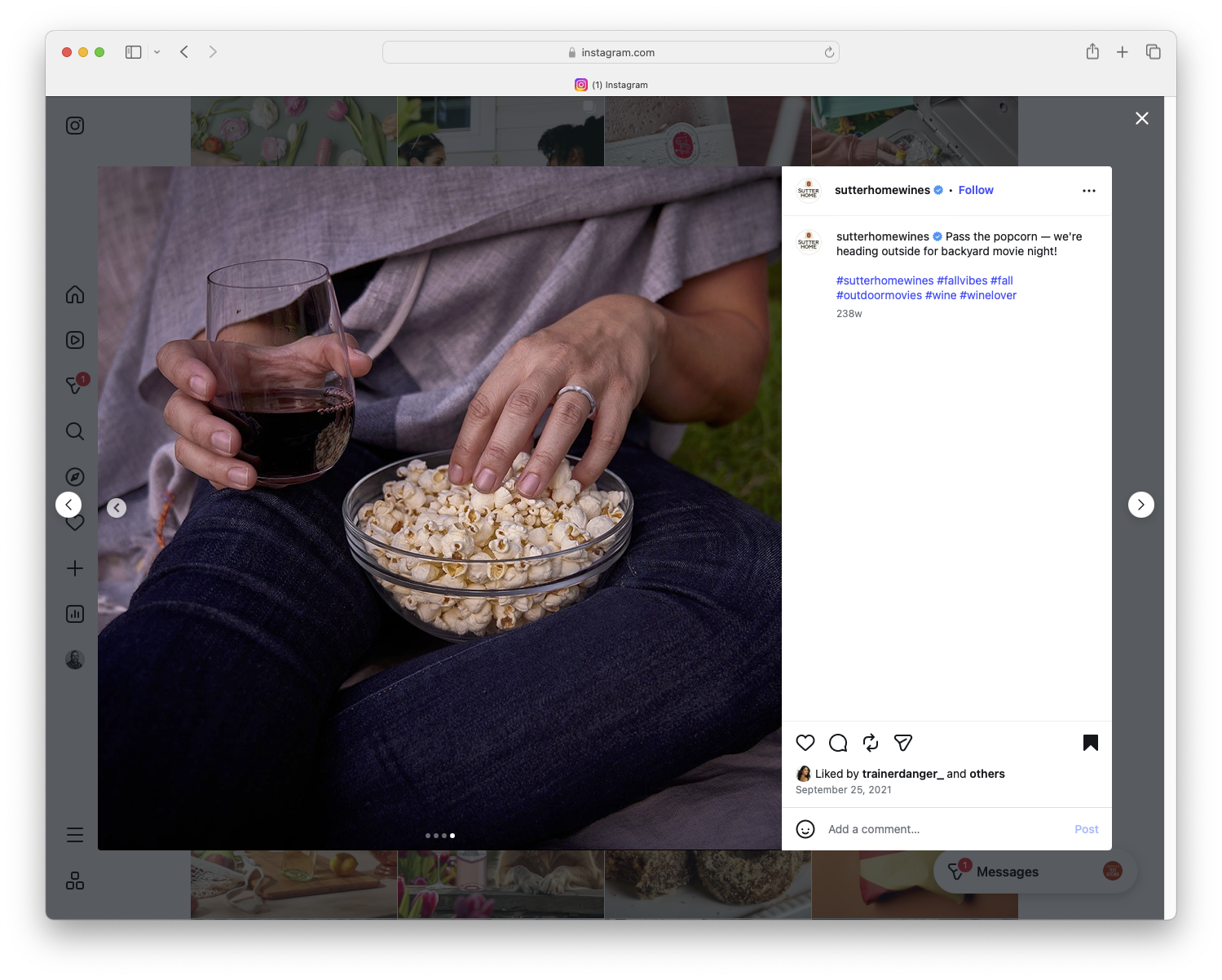The width and height of the screenshot is (1222, 980).
Task: Select the Instagram browser tab title
Action: pyautogui.click(x=620, y=84)
